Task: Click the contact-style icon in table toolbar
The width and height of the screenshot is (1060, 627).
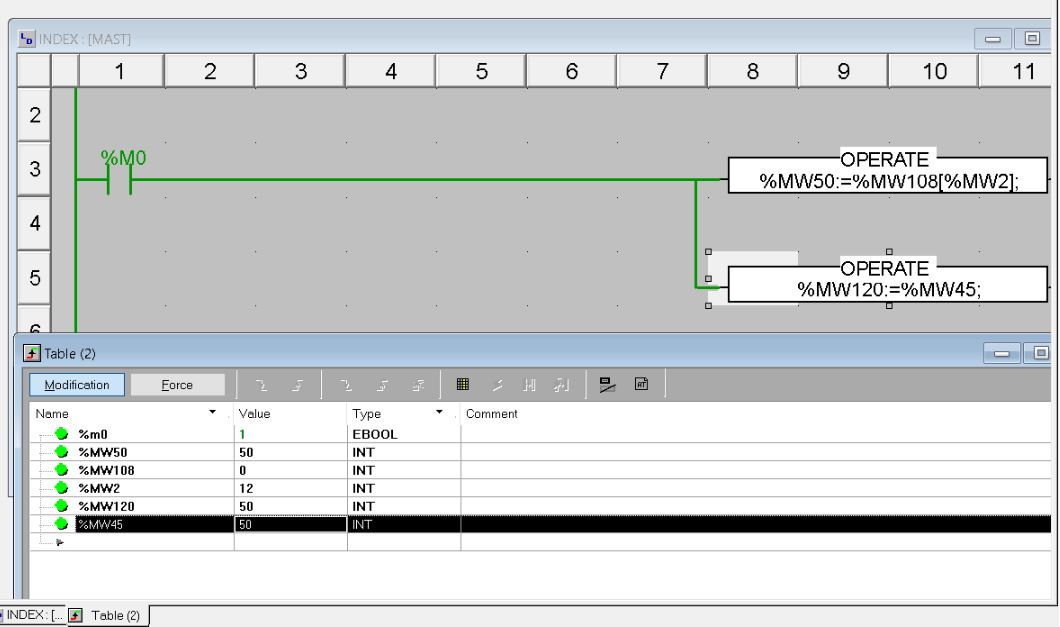Action: tap(529, 385)
